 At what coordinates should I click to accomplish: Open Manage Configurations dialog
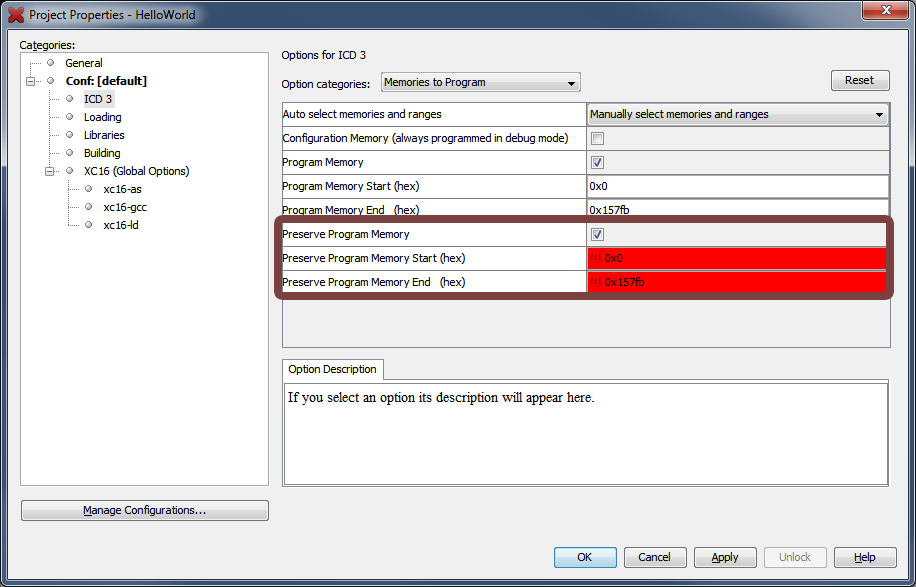144,510
